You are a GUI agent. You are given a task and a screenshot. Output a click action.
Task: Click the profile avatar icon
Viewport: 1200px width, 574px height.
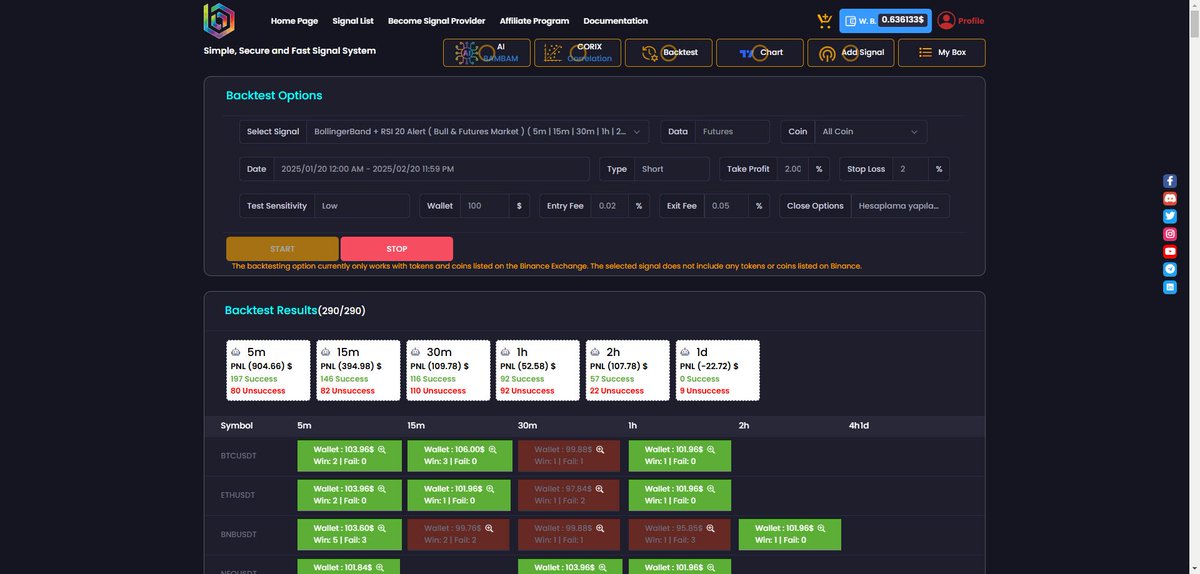pyautogui.click(x=946, y=20)
